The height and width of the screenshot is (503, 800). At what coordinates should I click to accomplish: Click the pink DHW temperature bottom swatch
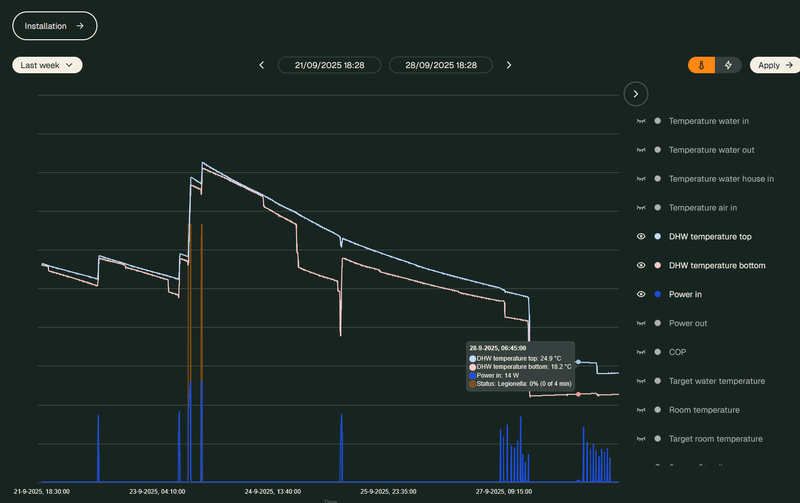[658, 265]
